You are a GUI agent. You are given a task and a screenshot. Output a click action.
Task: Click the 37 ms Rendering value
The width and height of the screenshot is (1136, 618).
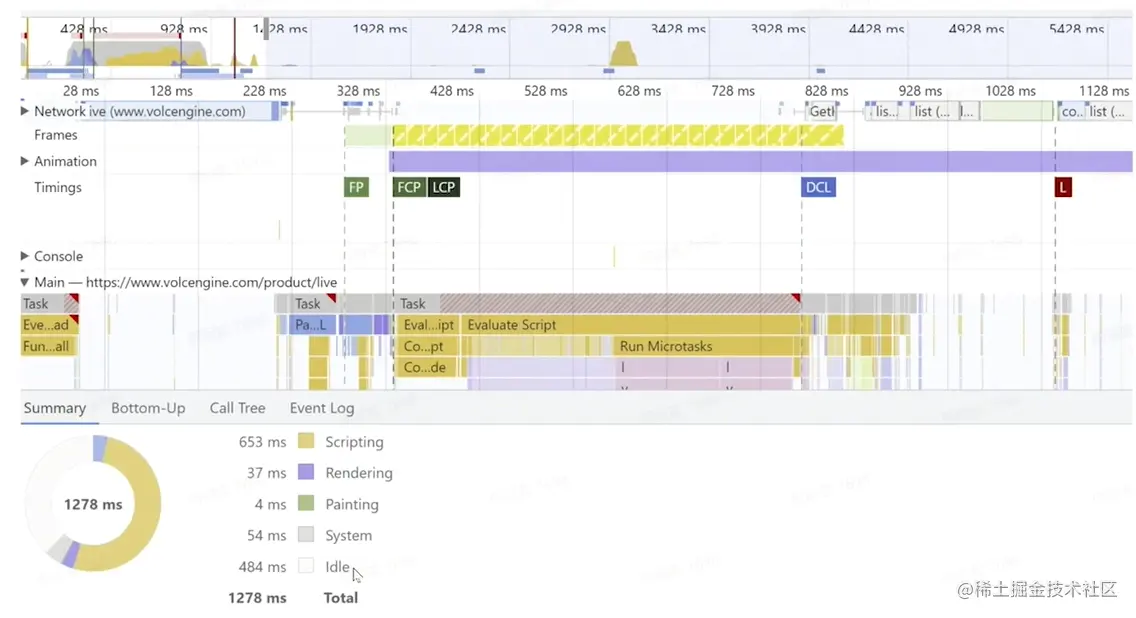pyautogui.click(x=267, y=473)
